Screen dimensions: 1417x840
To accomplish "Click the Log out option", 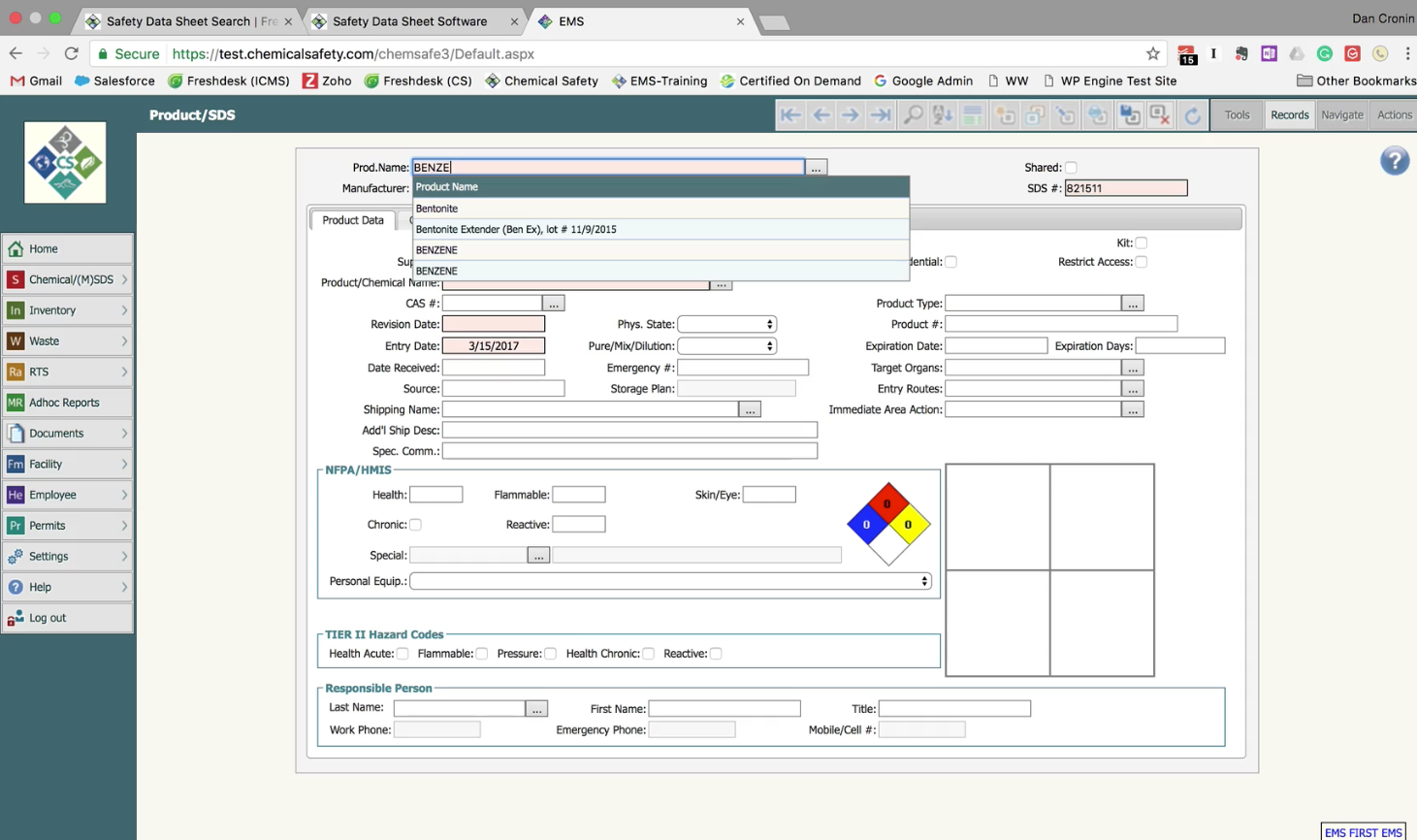I will 47,617.
